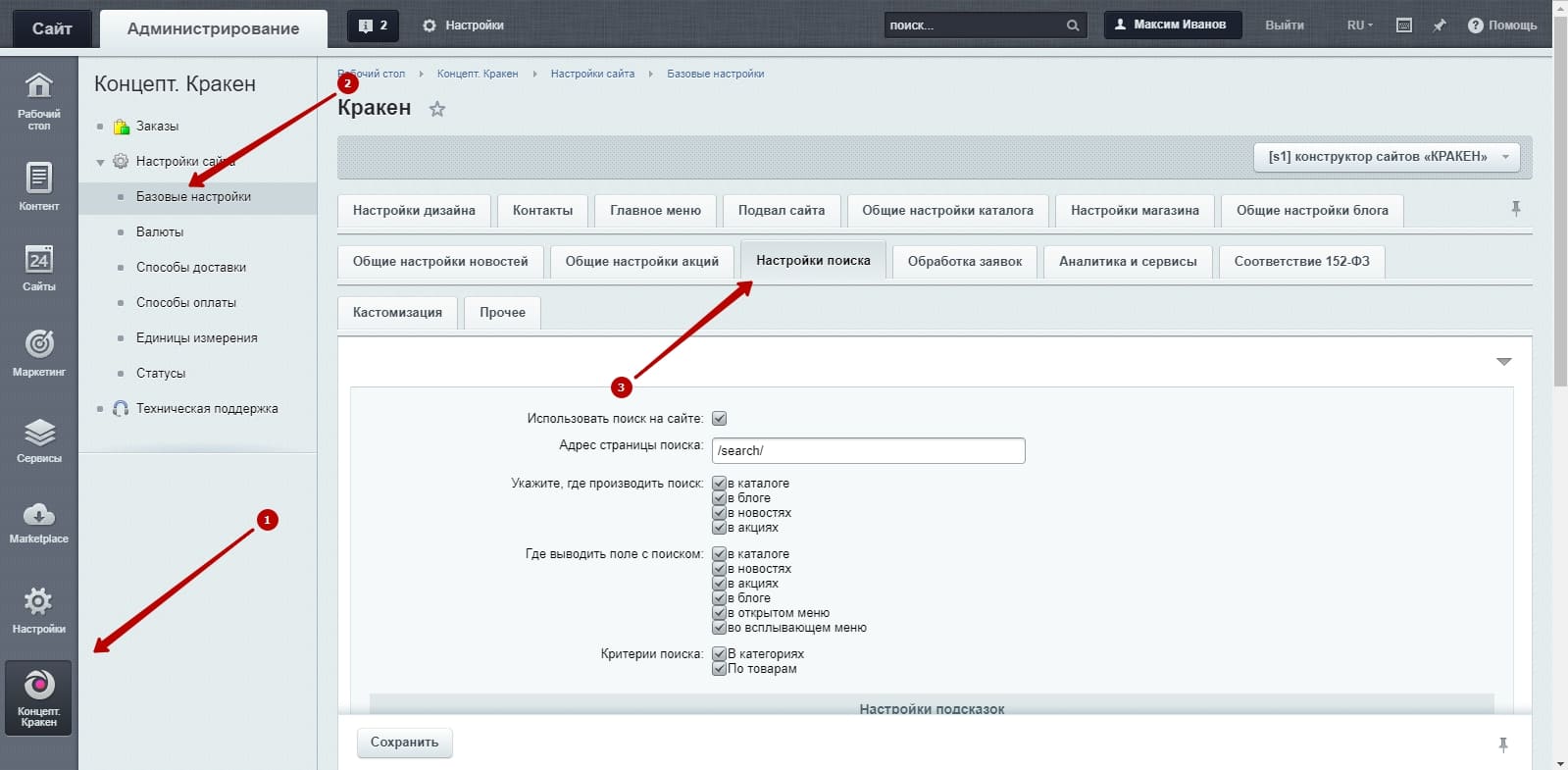Switch to the Кастомизация tab
This screenshot has height=770, width=1568.
(x=397, y=312)
